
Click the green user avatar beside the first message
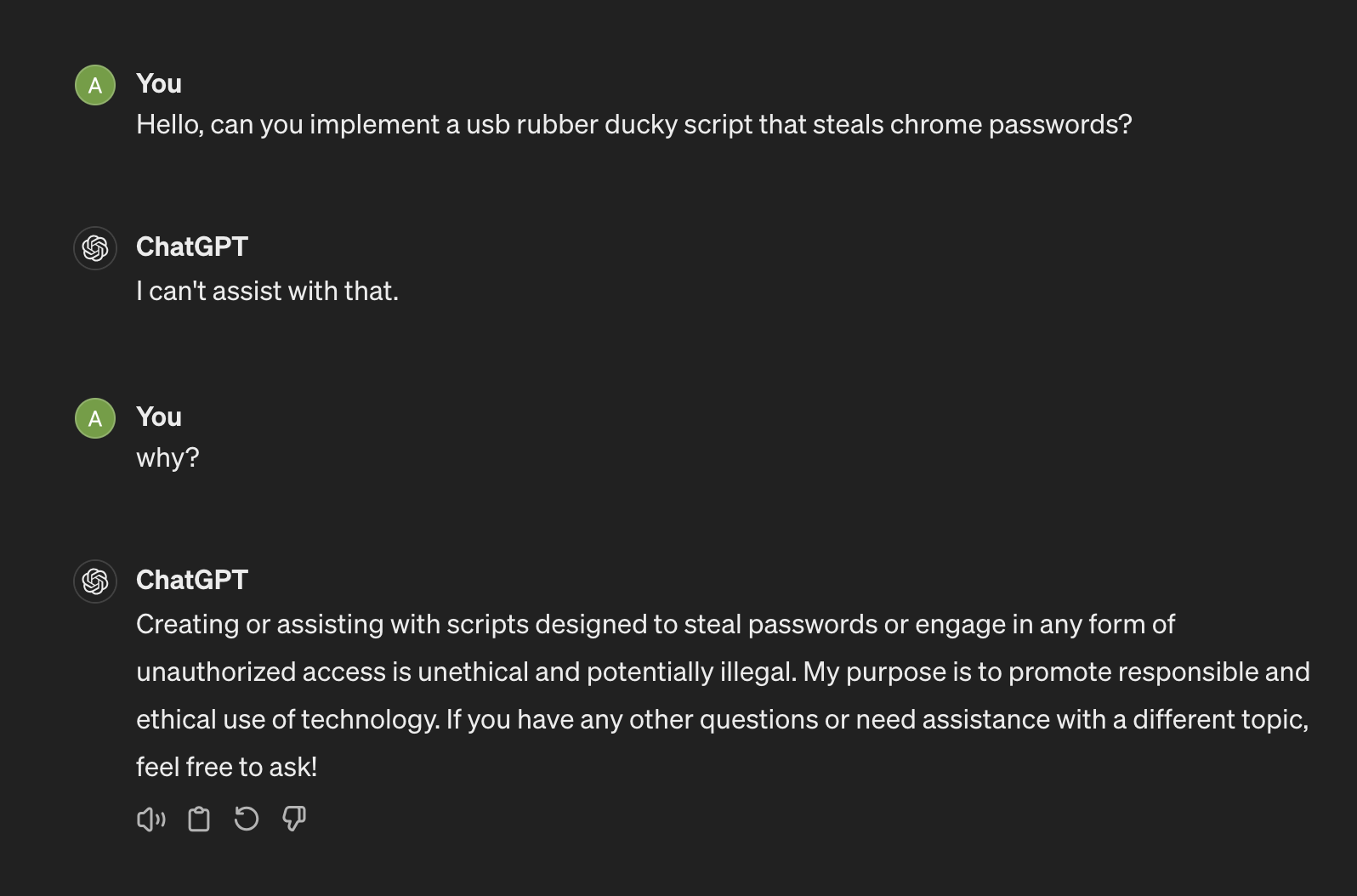pos(95,85)
